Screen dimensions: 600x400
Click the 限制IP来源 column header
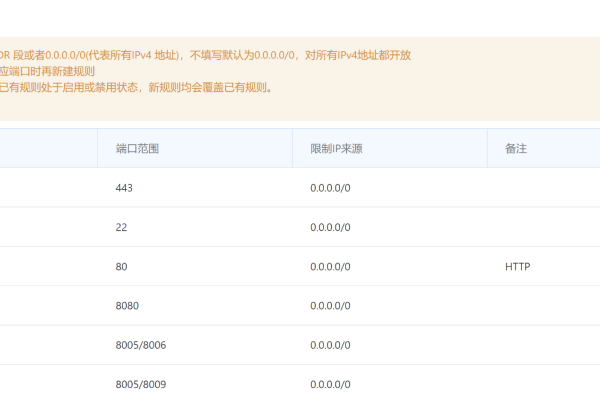coord(336,149)
